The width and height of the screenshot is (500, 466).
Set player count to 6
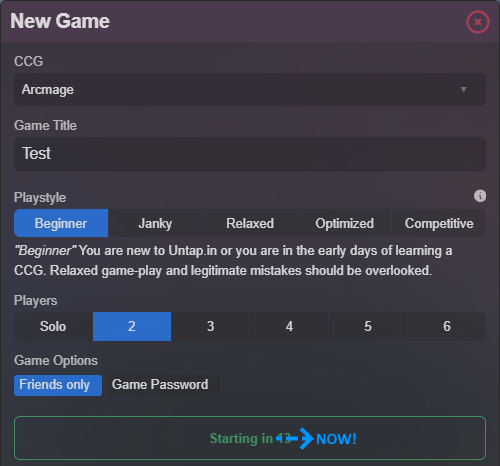pos(447,326)
